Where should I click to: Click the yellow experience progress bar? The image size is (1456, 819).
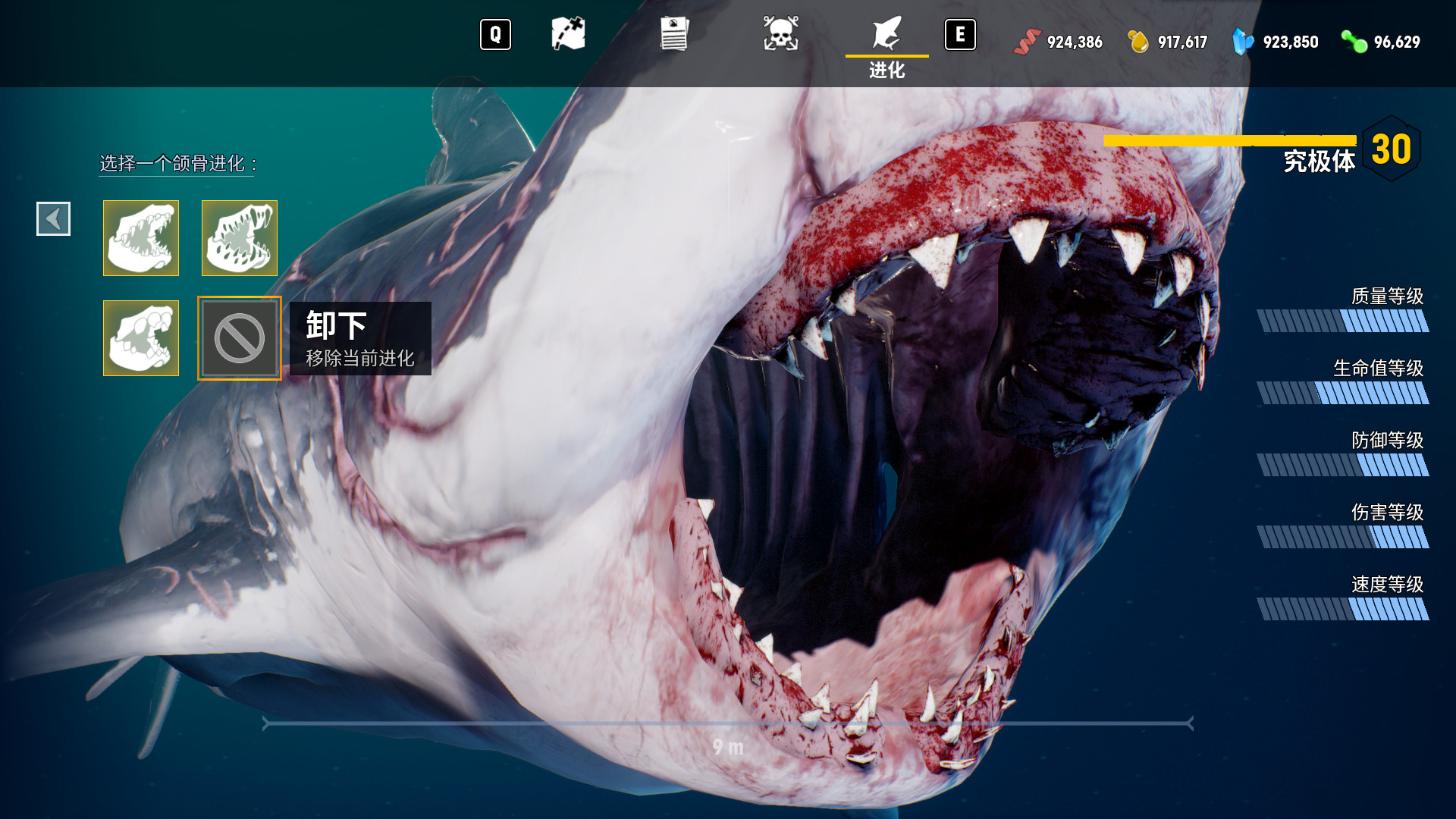pyautogui.click(x=1230, y=140)
